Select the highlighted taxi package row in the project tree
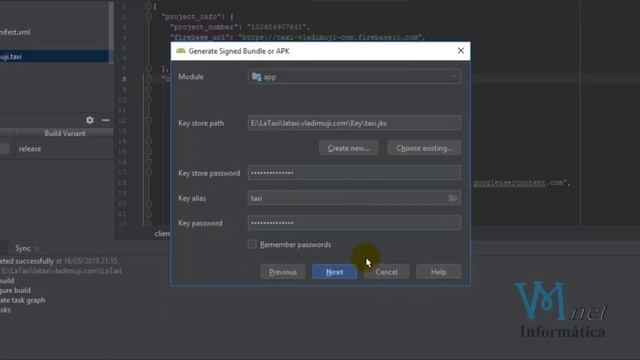The height and width of the screenshot is (360, 640). click(55, 56)
